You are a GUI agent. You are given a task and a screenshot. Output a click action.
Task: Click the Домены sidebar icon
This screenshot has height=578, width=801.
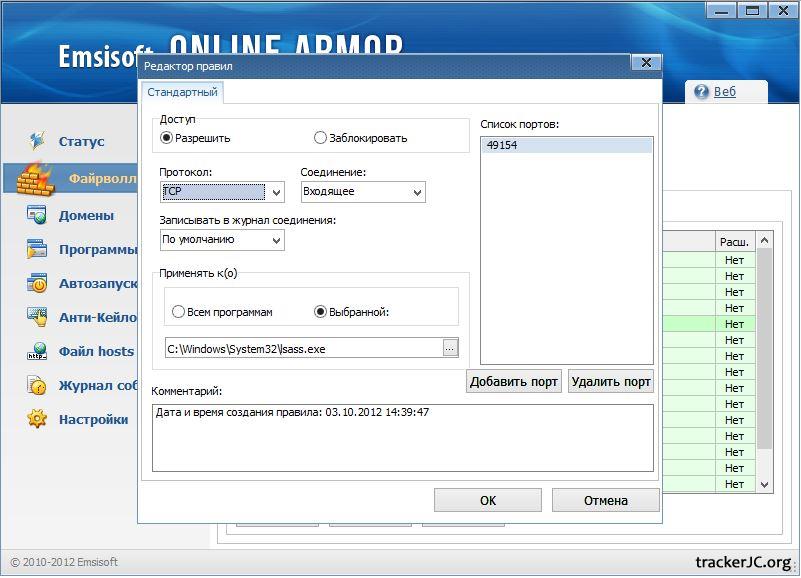[x=37, y=215]
